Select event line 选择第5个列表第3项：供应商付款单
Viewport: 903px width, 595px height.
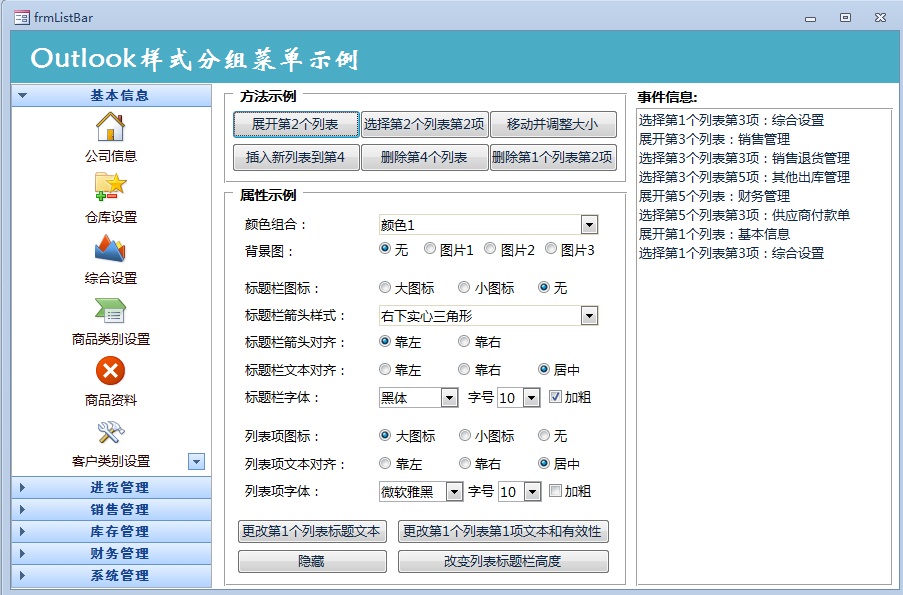click(x=744, y=215)
